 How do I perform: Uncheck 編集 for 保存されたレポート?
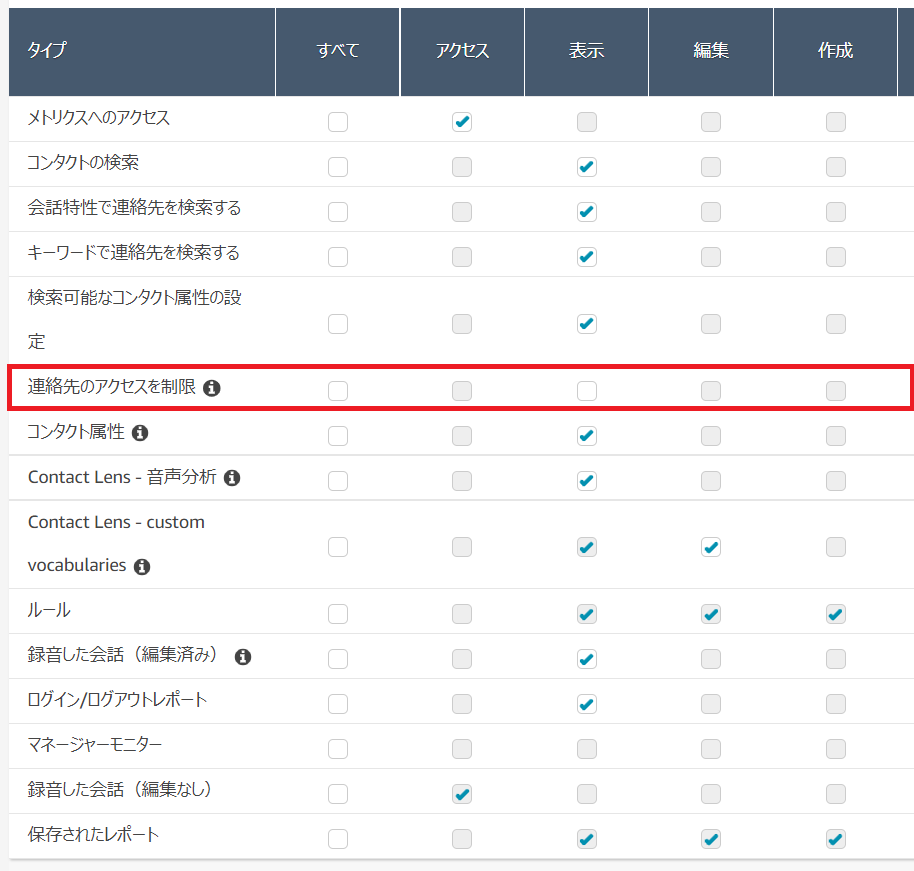pos(711,839)
